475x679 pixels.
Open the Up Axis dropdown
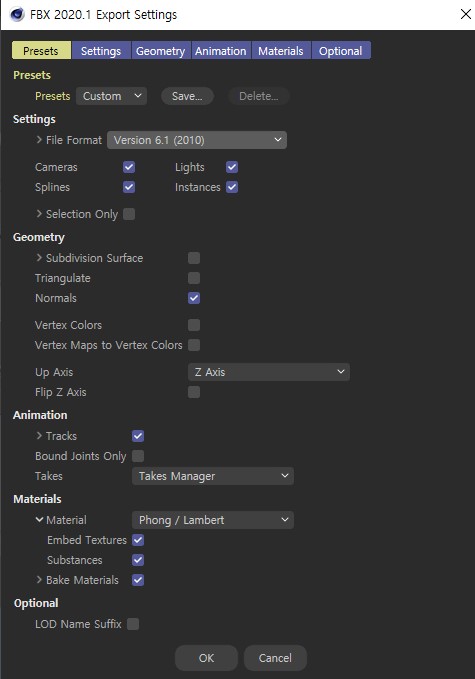[x=269, y=372]
